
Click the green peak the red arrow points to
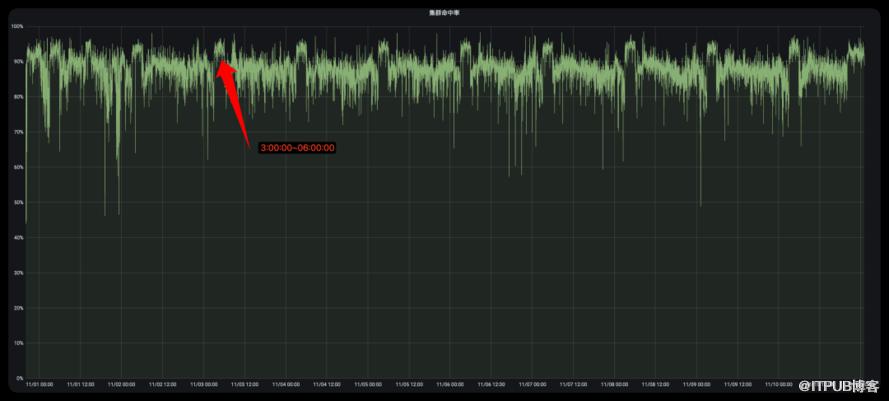pyautogui.click(x=219, y=45)
